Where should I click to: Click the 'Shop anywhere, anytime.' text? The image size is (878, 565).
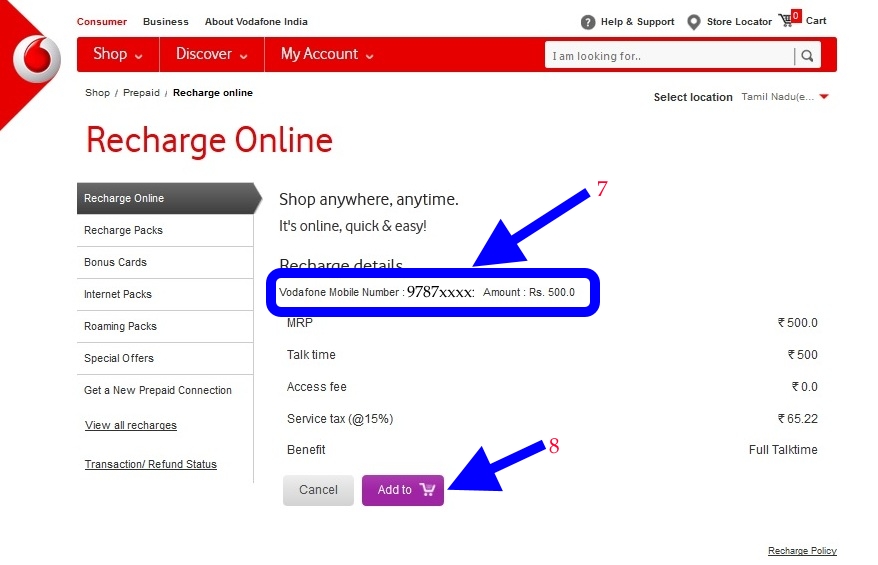click(368, 199)
